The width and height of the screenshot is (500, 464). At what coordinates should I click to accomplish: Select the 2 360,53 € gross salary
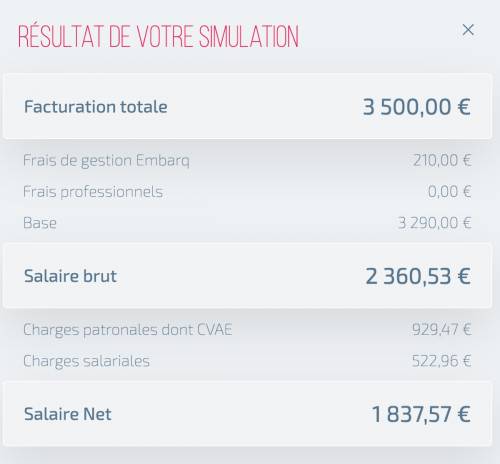click(x=418, y=276)
